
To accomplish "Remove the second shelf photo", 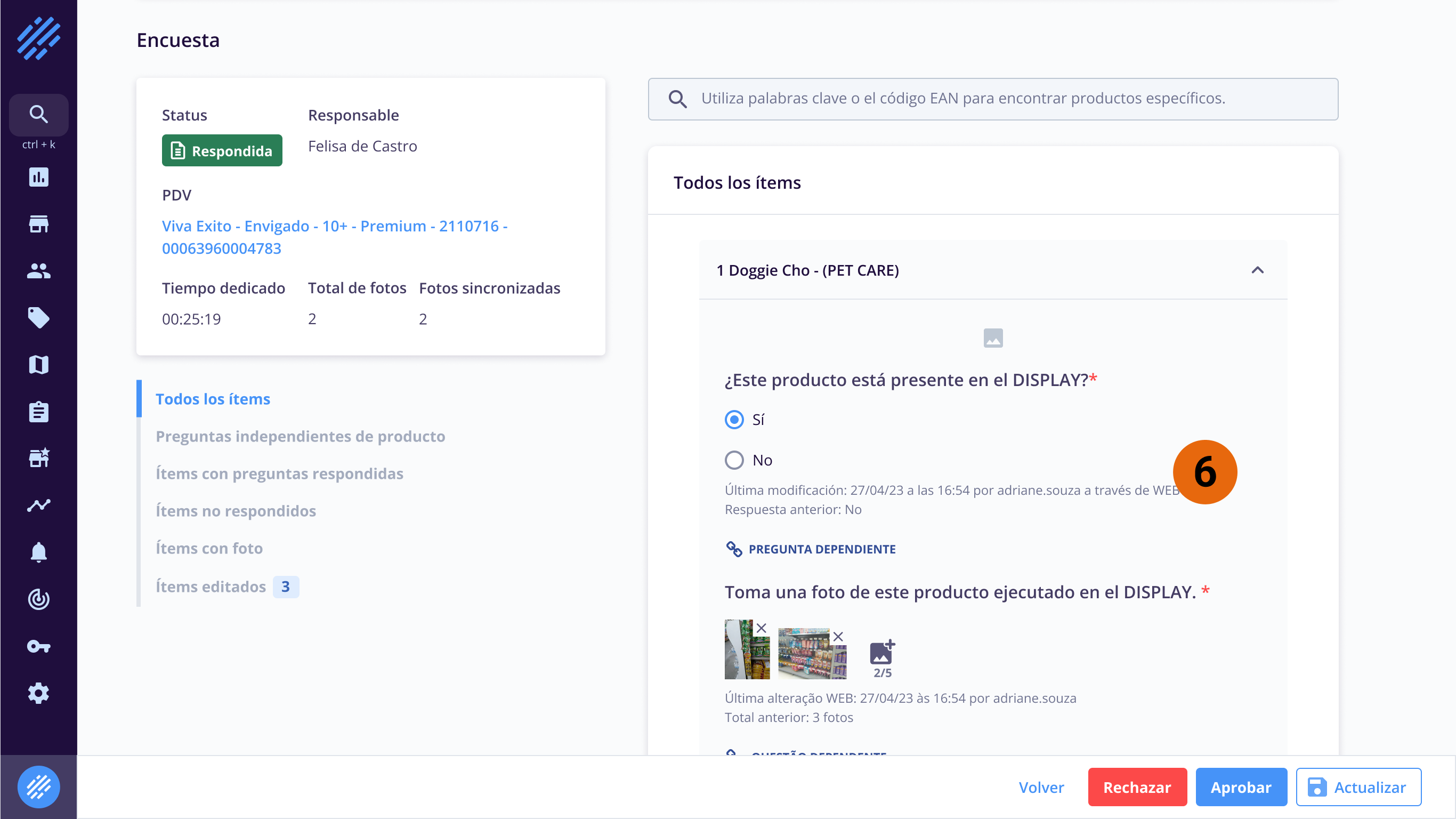I will pos(838,637).
